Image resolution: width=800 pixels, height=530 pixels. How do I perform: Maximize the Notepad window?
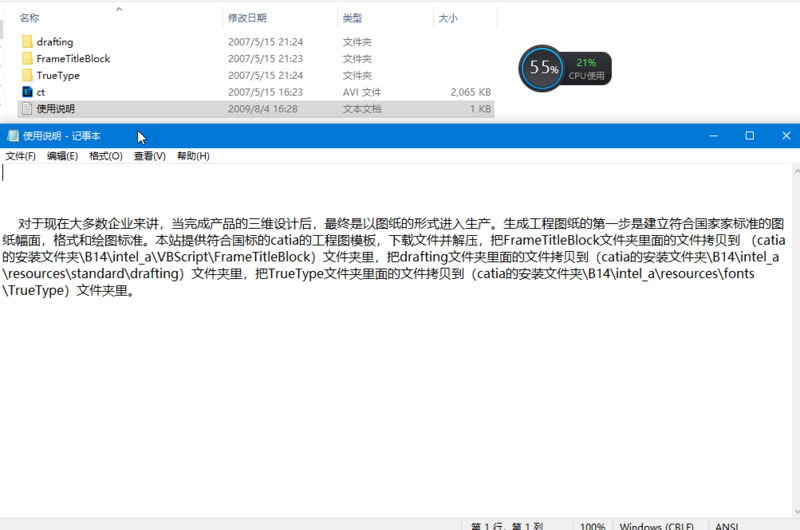pos(749,136)
